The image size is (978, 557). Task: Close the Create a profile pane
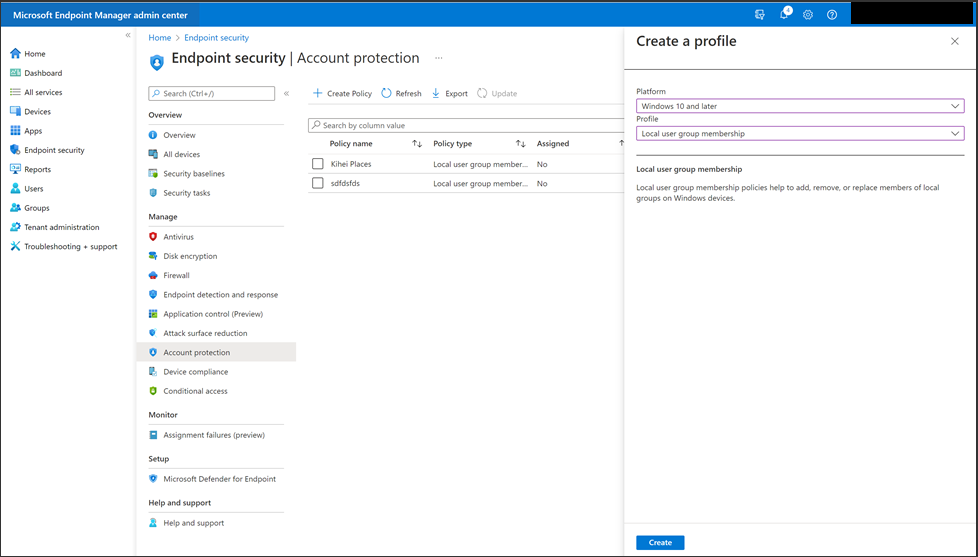point(955,41)
